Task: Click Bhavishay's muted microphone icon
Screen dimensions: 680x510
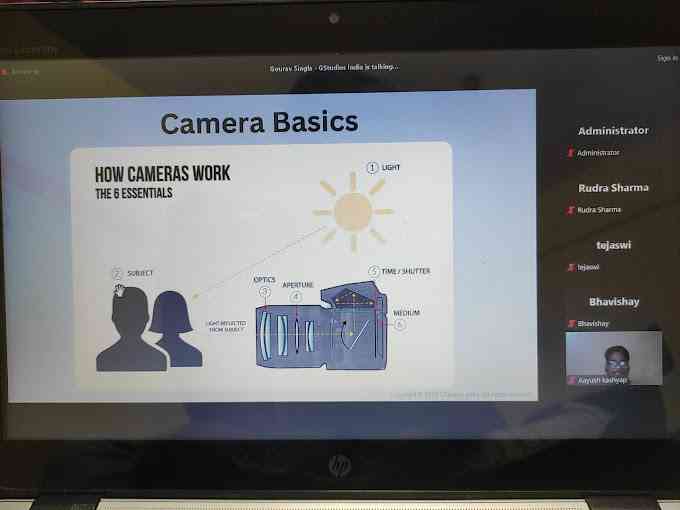Action: (x=570, y=324)
